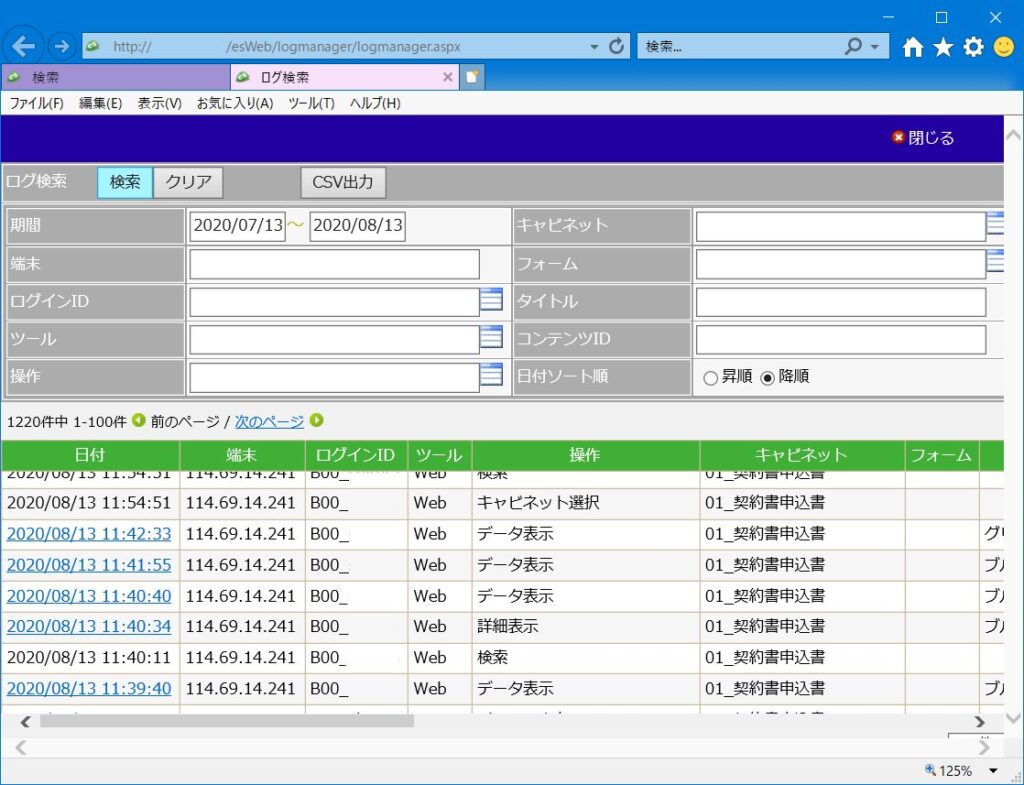Viewport: 1024px width, 785px height.
Task: Click the search magnifier in browser search box
Action: 853,46
